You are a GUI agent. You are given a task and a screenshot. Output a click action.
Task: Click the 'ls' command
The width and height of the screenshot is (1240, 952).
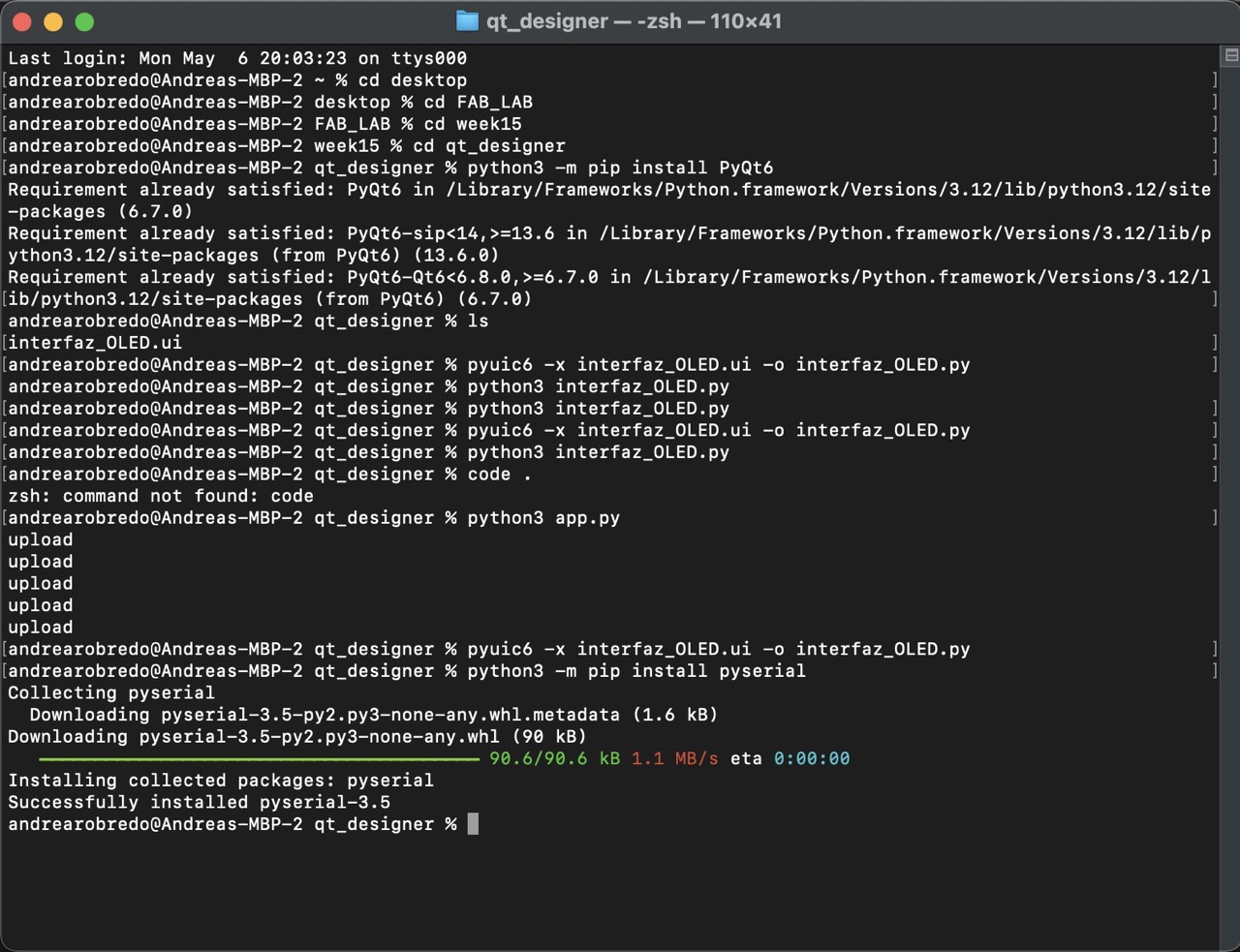coord(479,321)
